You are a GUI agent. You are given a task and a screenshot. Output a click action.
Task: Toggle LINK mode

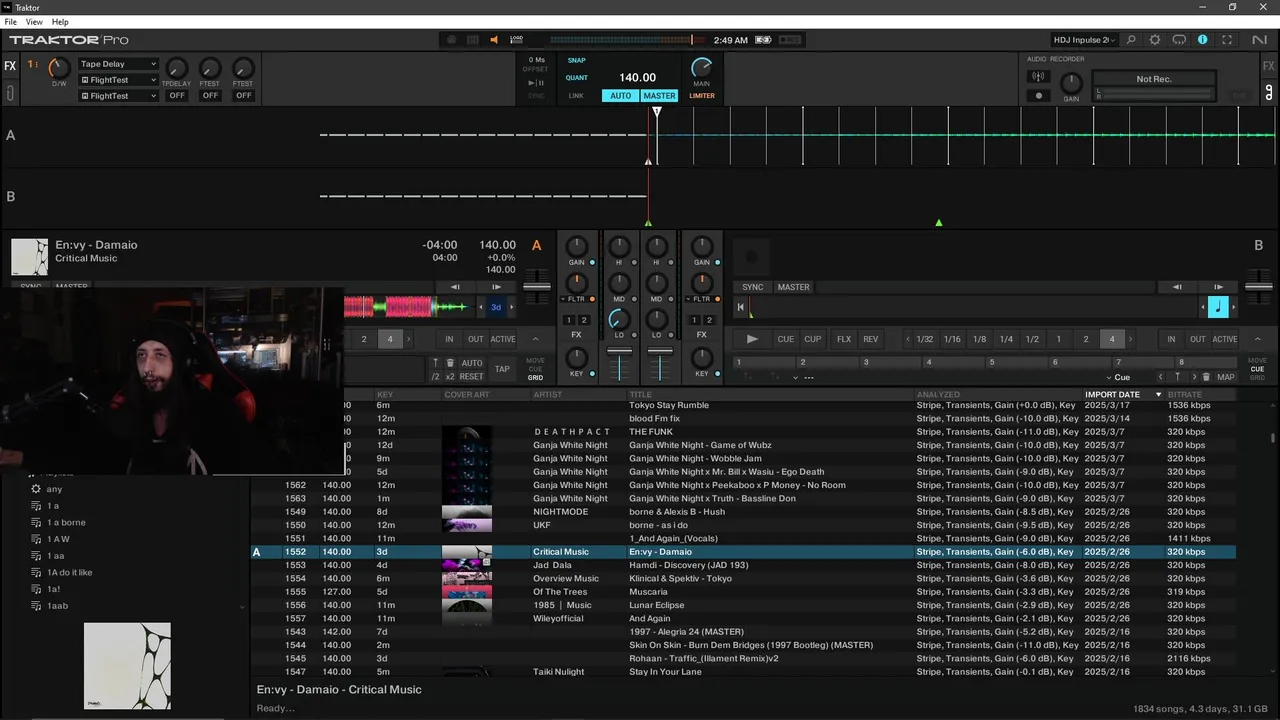pyautogui.click(x=576, y=96)
